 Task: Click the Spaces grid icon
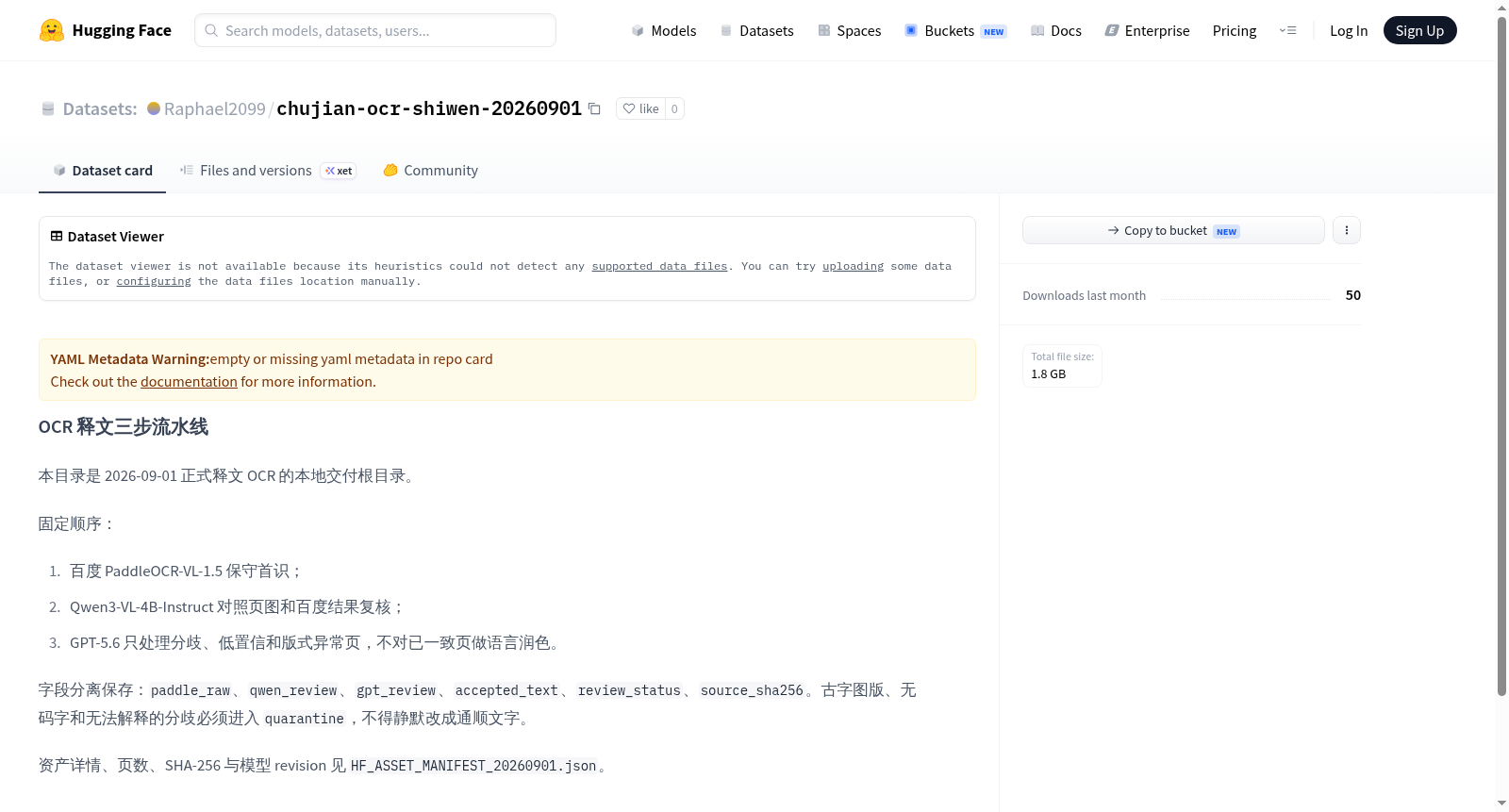pyautogui.click(x=824, y=30)
